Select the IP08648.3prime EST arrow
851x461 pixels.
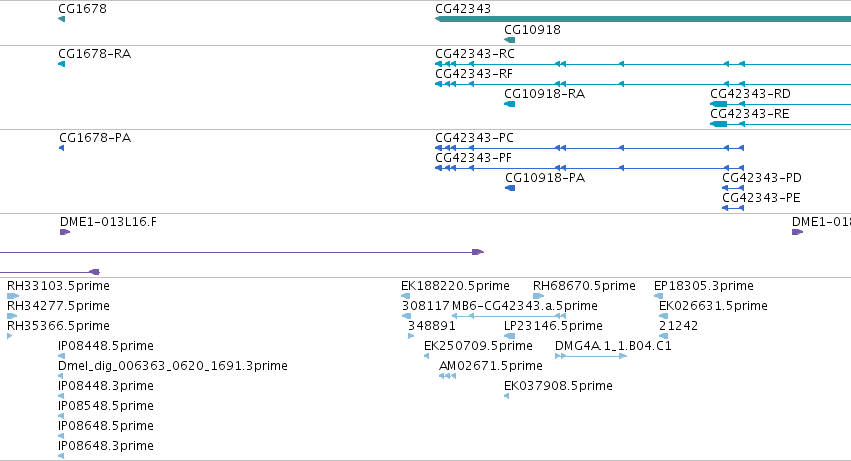point(61,456)
